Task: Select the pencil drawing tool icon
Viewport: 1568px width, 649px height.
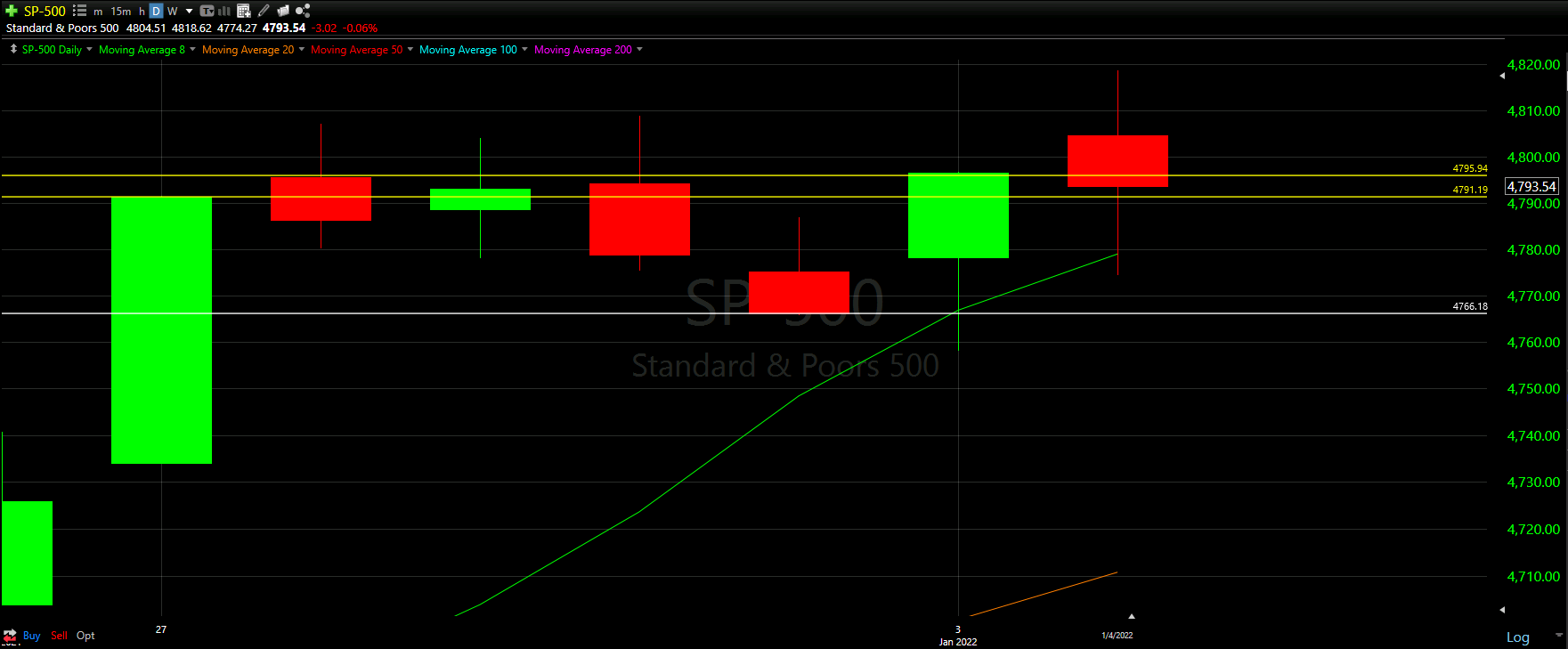Action: (264, 11)
